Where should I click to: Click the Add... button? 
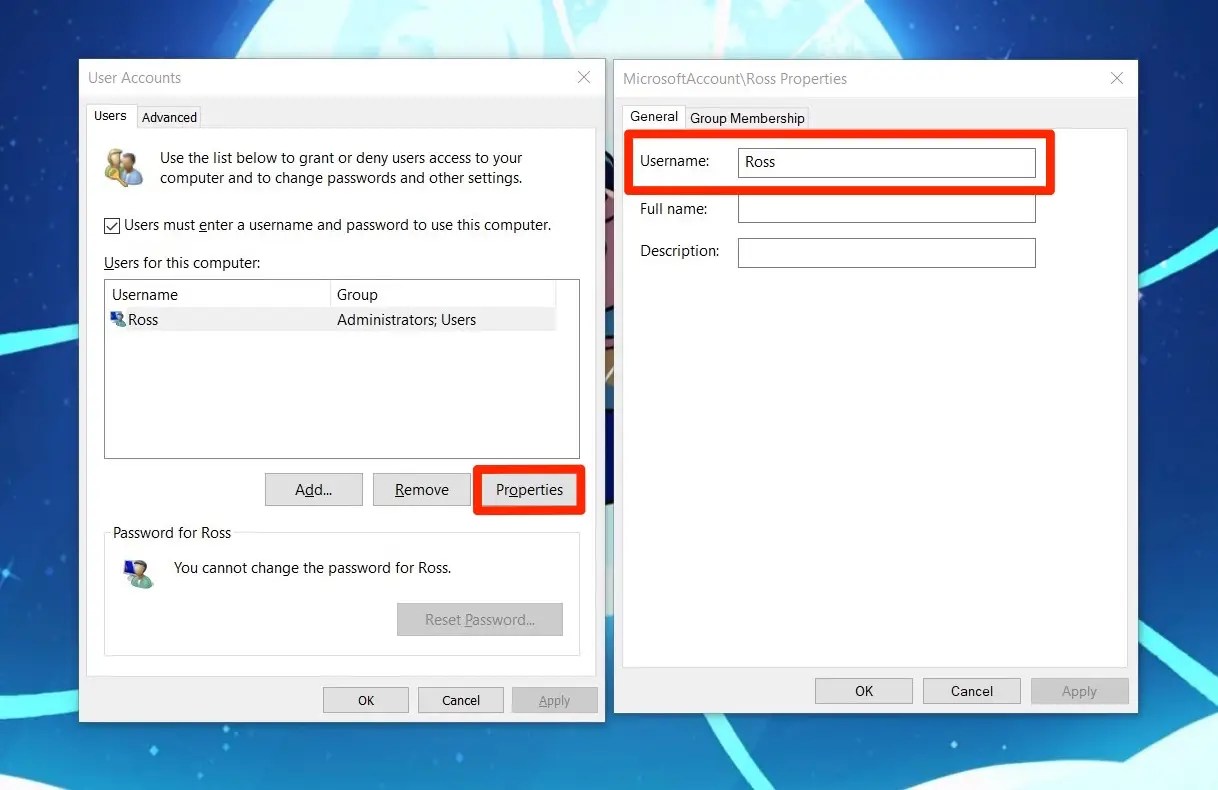point(314,490)
